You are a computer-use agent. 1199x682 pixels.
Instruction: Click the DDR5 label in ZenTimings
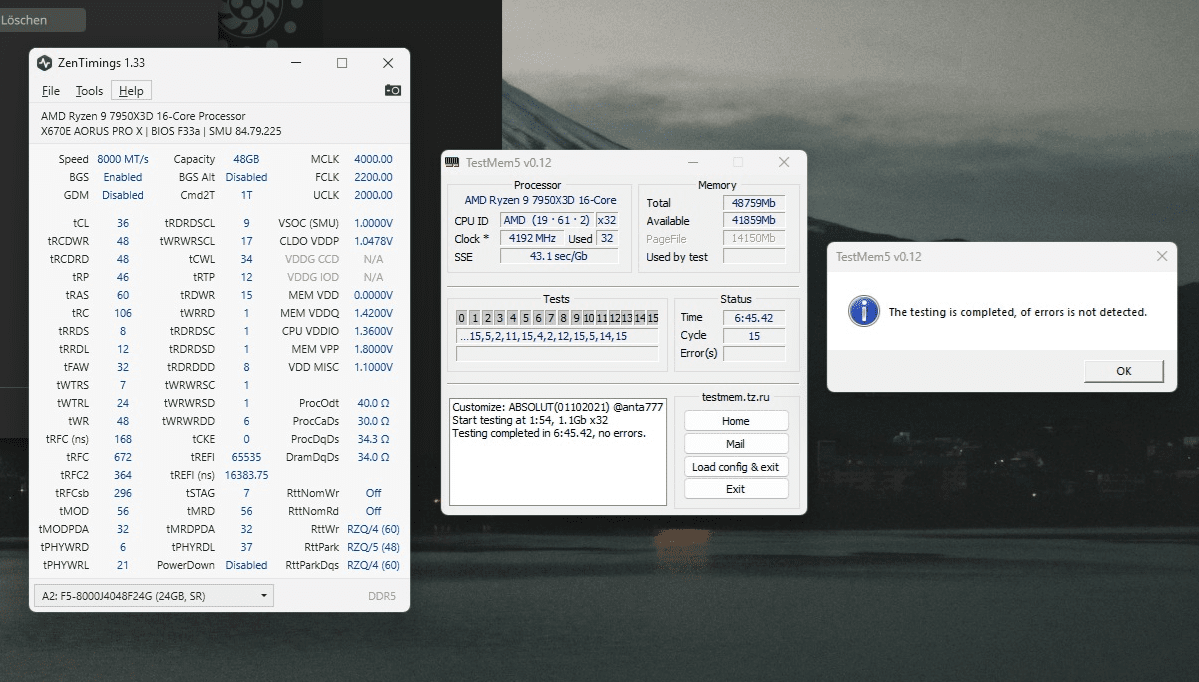(x=382, y=596)
